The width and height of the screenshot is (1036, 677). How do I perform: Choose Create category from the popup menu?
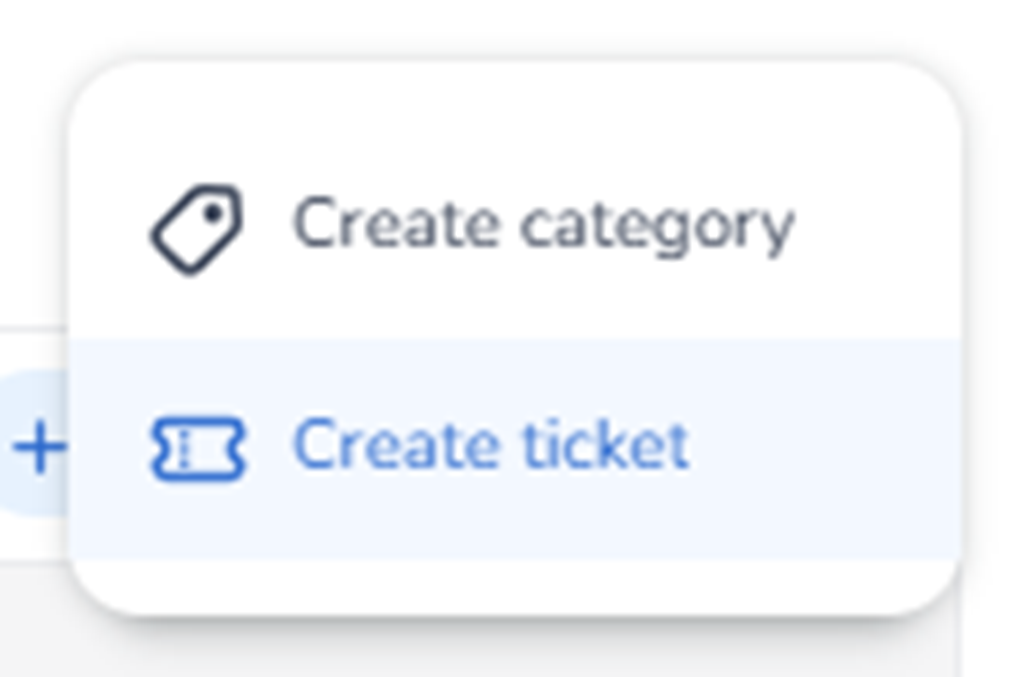point(542,225)
